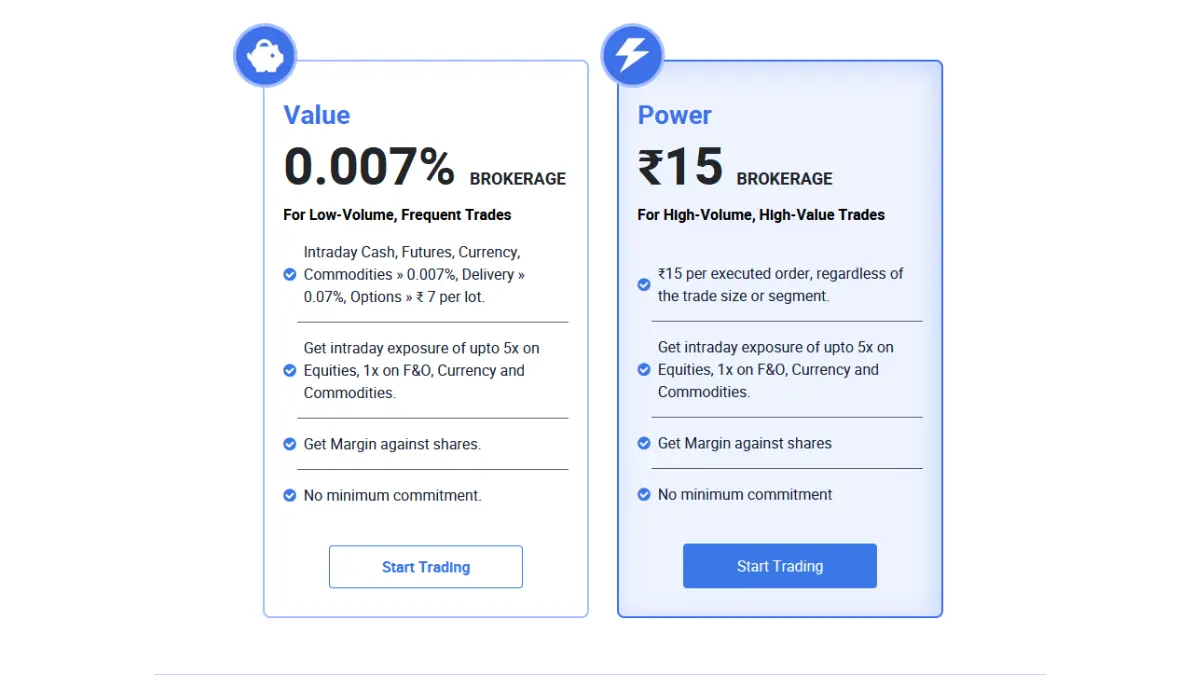Click checkmark beside Value intraday exposure text
The width and height of the screenshot is (1200, 675).
(x=290, y=370)
